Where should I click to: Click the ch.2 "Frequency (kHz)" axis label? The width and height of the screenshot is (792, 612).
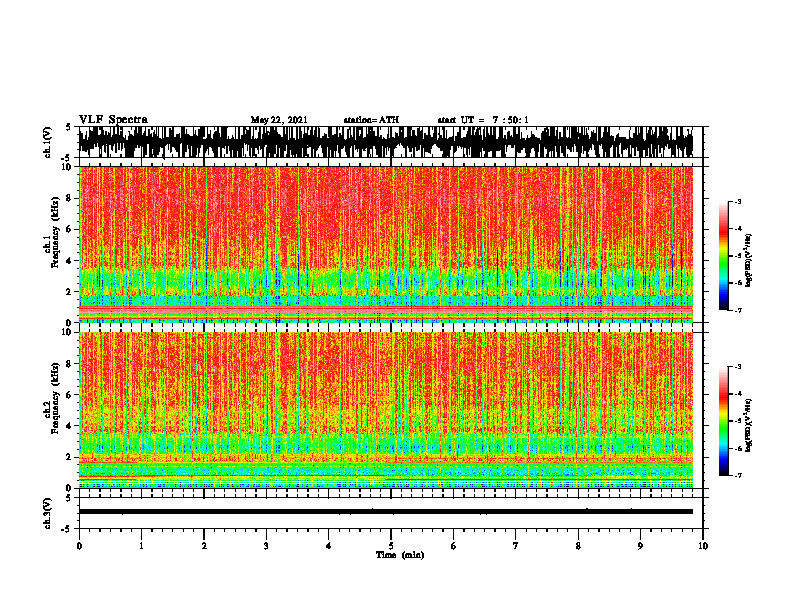click(x=55, y=398)
